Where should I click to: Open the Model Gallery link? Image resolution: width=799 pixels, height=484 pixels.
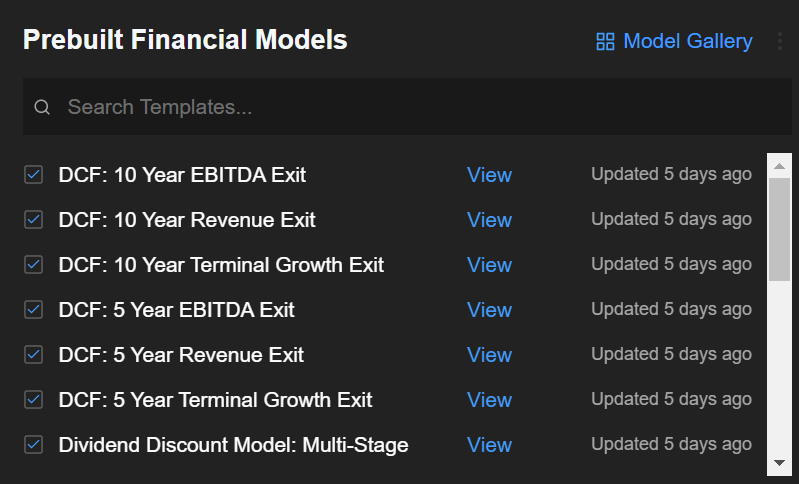(687, 41)
